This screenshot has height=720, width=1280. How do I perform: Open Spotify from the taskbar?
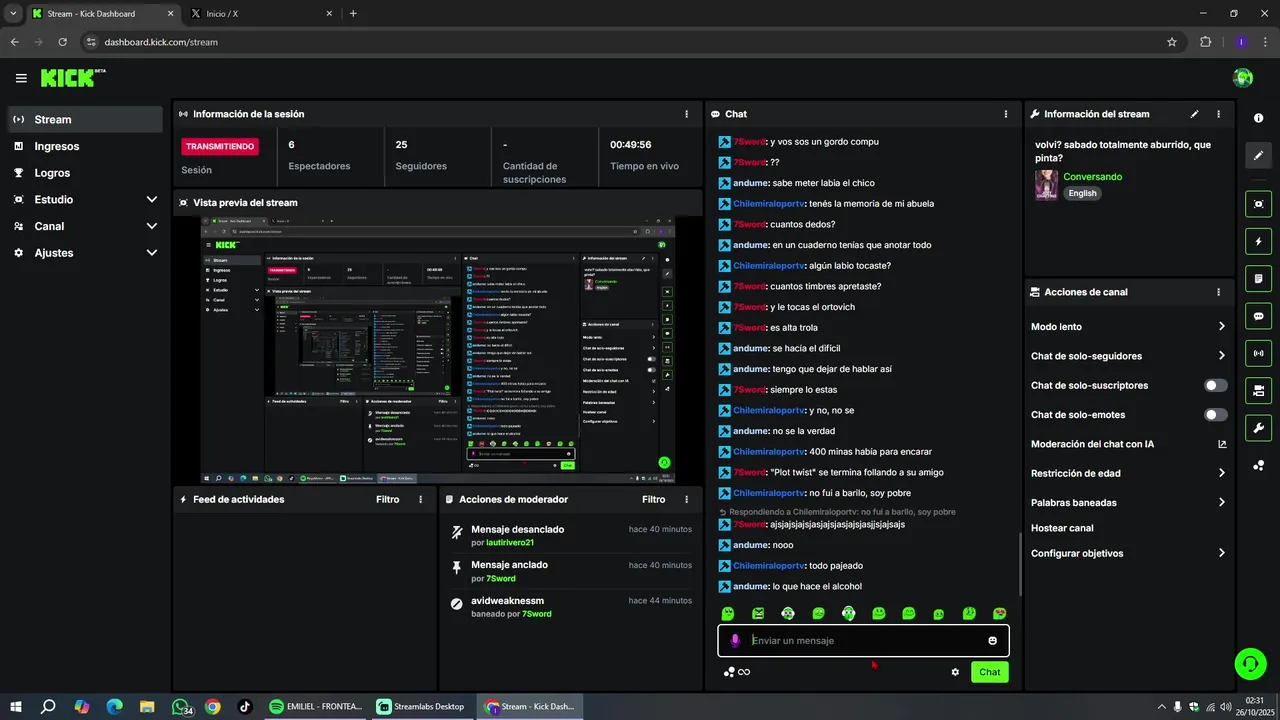(317, 706)
